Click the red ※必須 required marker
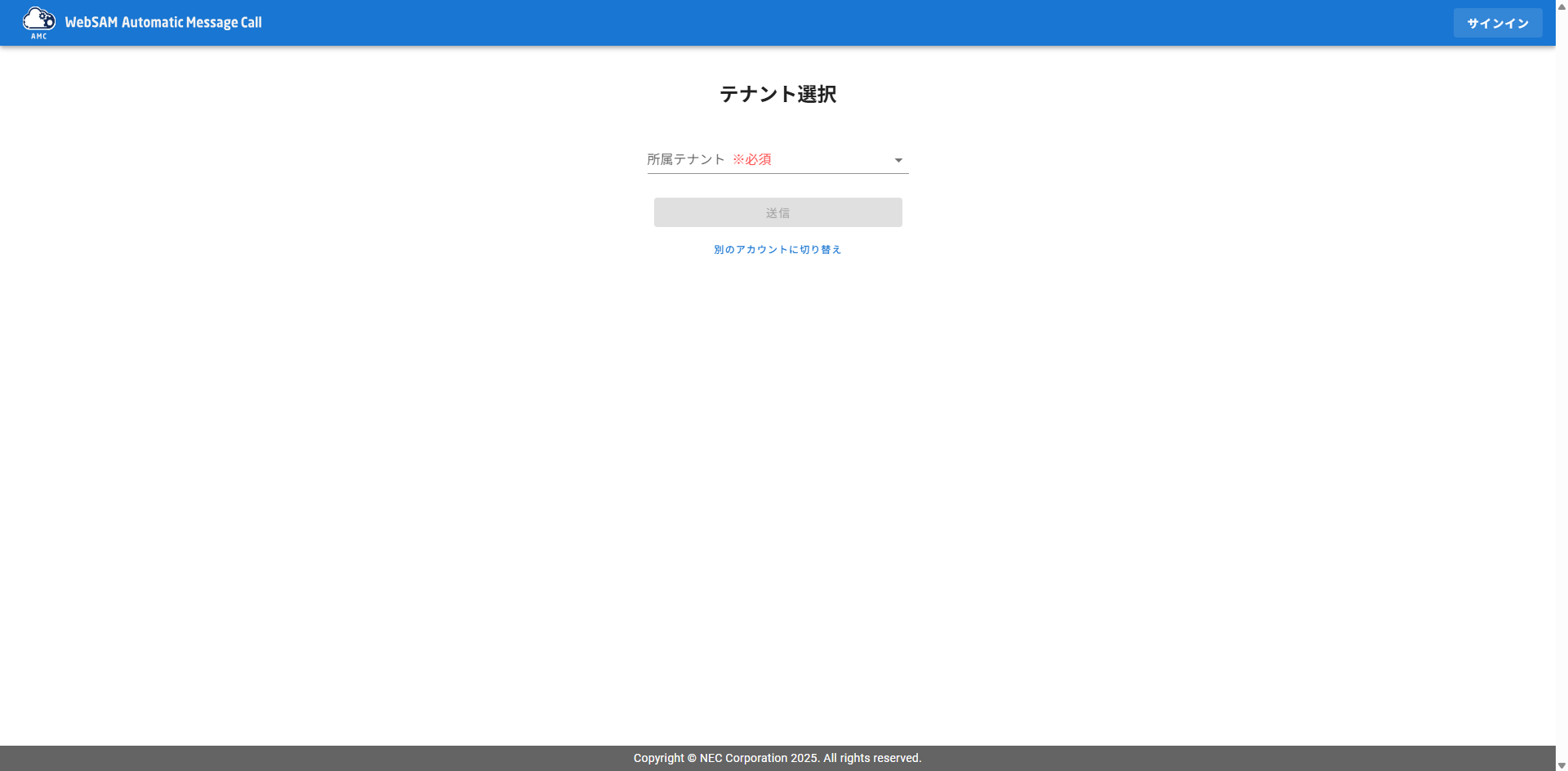Screen dimensions: 1568x771 752,159
